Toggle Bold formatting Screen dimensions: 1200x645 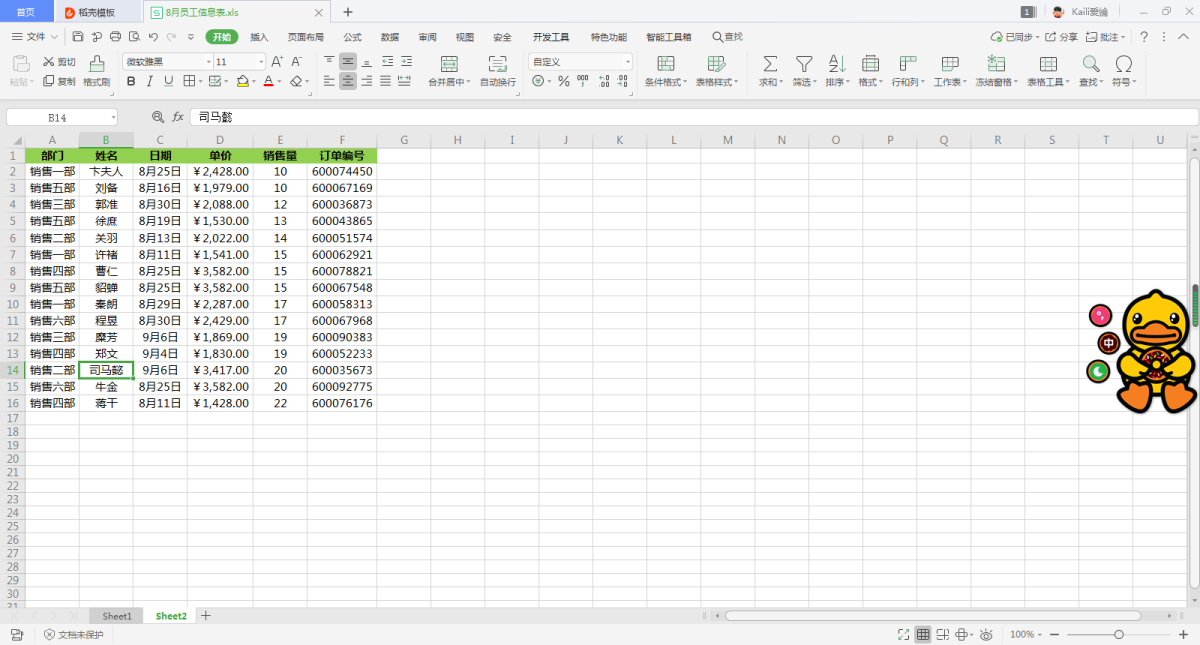(130, 81)
